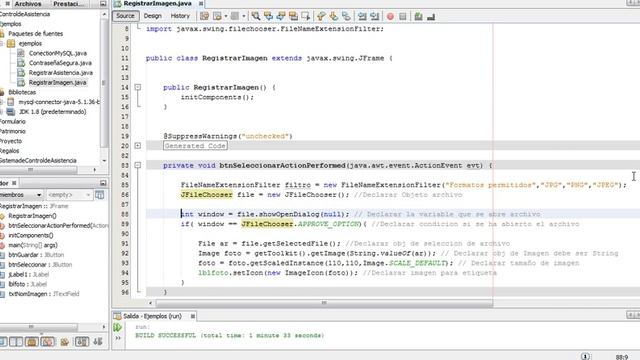The height and width of the screenshot is (360, 640).
Task: Select Bibliotecas node in project tree
Action: [x=22, y=92]
